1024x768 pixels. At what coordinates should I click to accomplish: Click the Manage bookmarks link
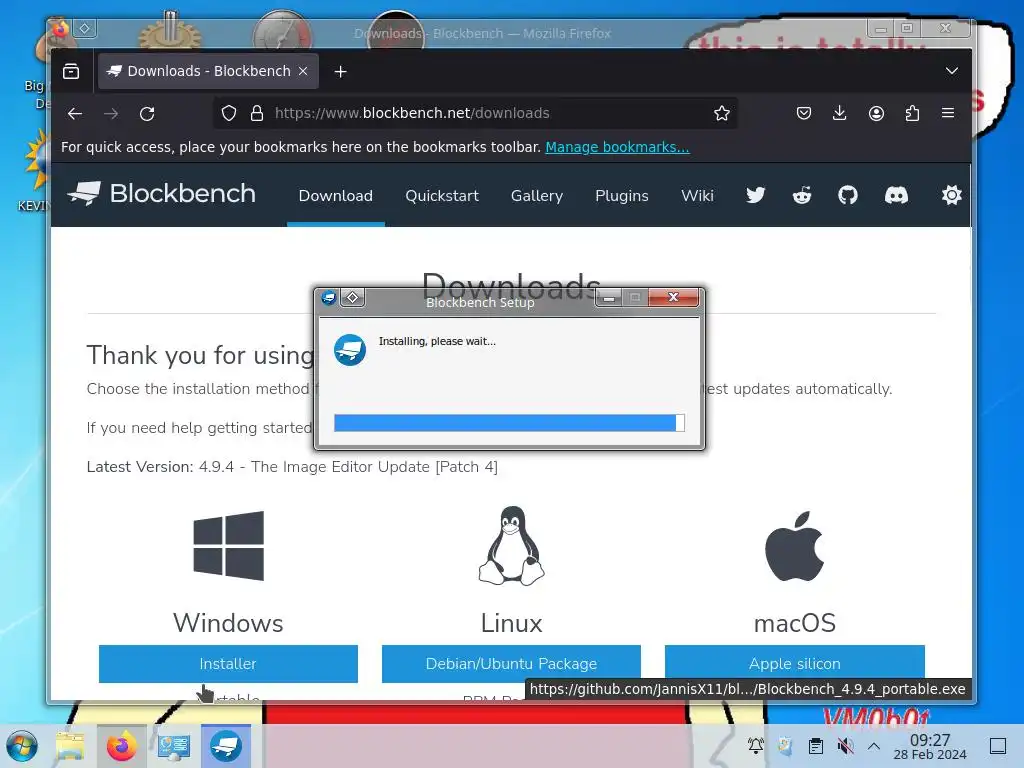tap(617, 147)
